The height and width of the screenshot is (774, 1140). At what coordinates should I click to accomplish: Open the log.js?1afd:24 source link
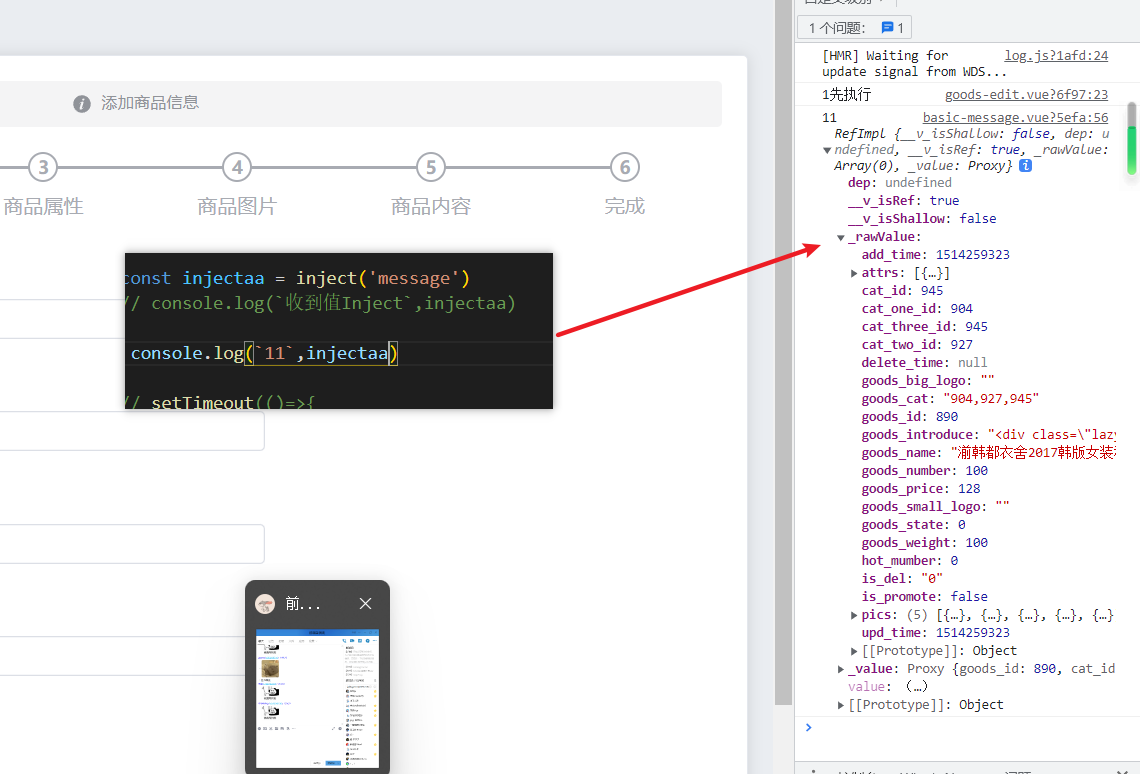tap(1055, 56)
